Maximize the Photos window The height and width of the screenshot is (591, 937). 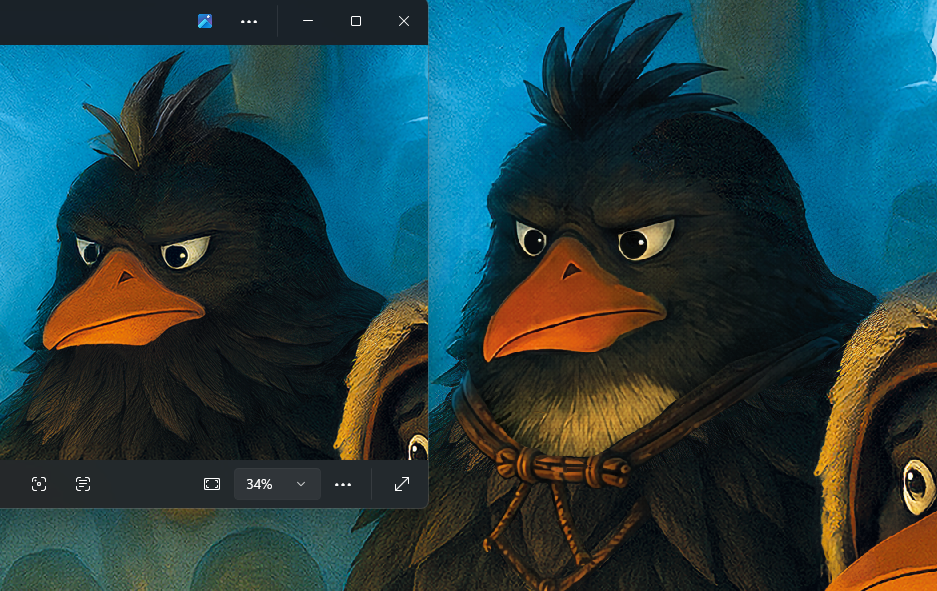pos(356,21)
